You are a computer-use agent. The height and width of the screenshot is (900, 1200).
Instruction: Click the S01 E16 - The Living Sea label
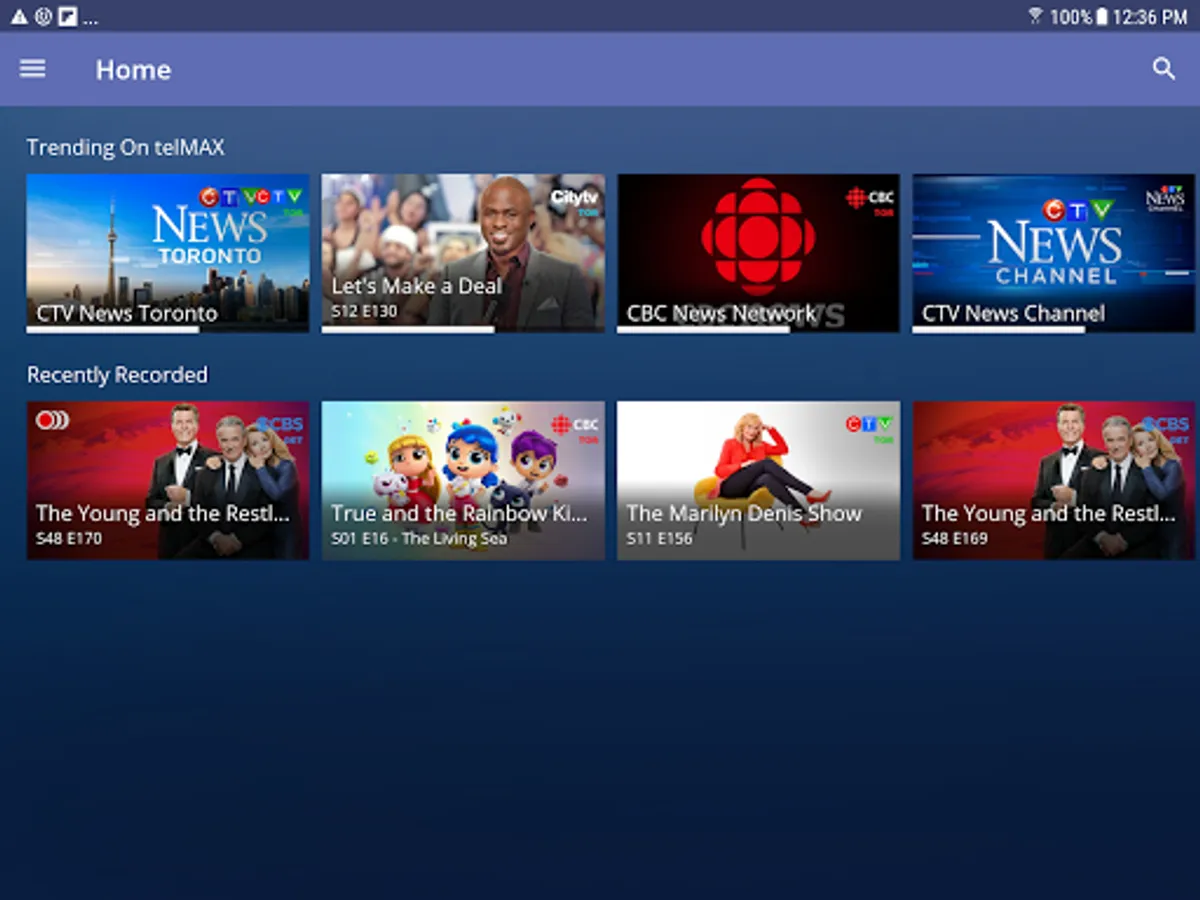419,539
